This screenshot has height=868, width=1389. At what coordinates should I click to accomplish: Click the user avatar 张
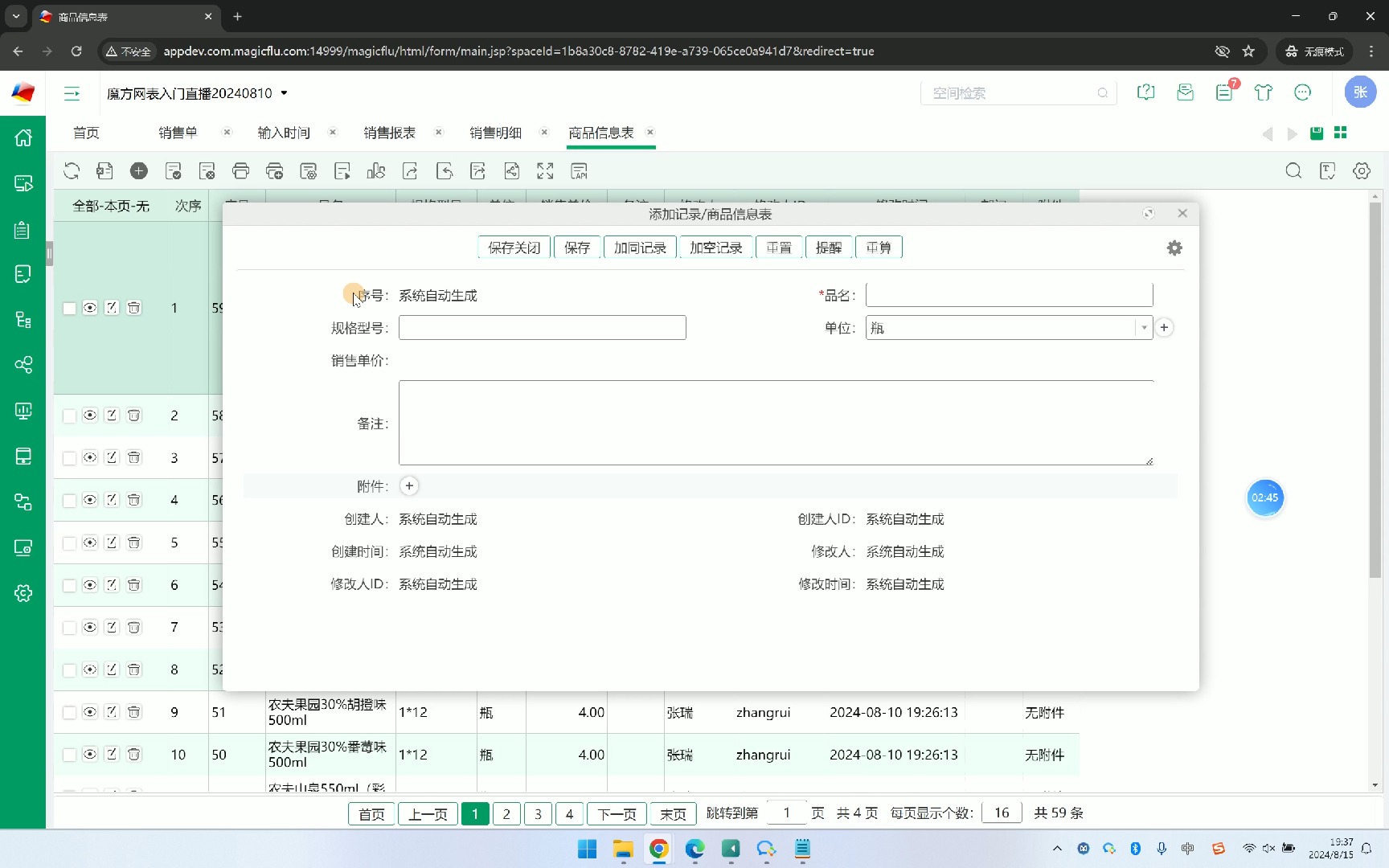(1360, 92)
